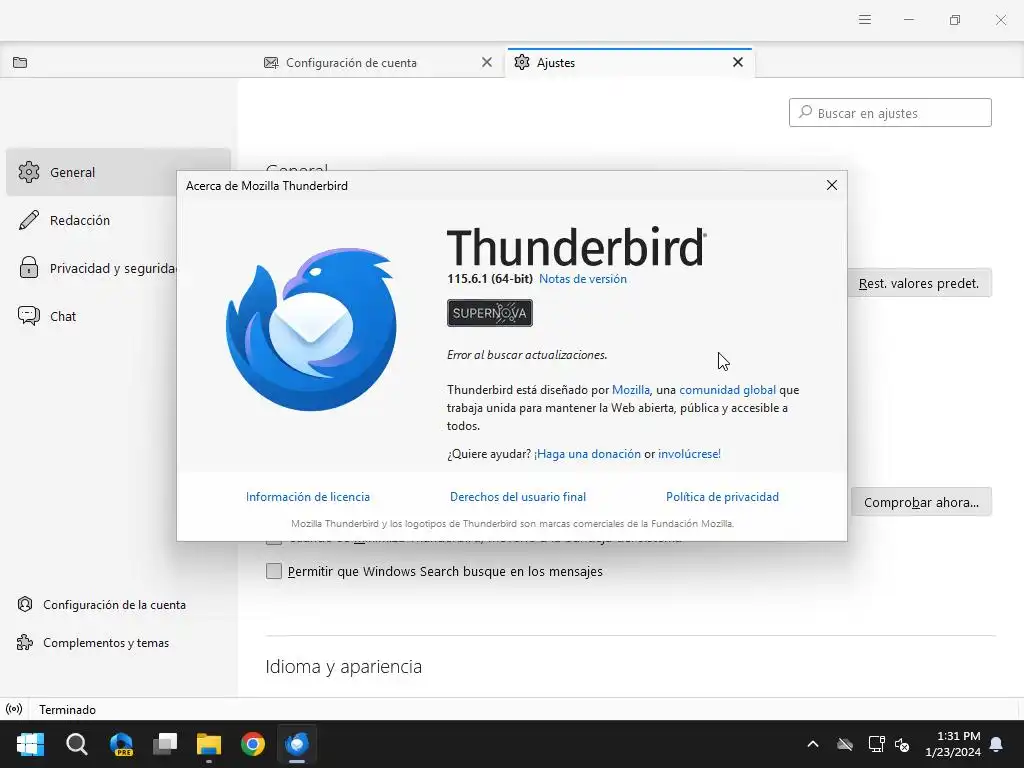Click the Rest. valores predet. button

tap(920, 283)
